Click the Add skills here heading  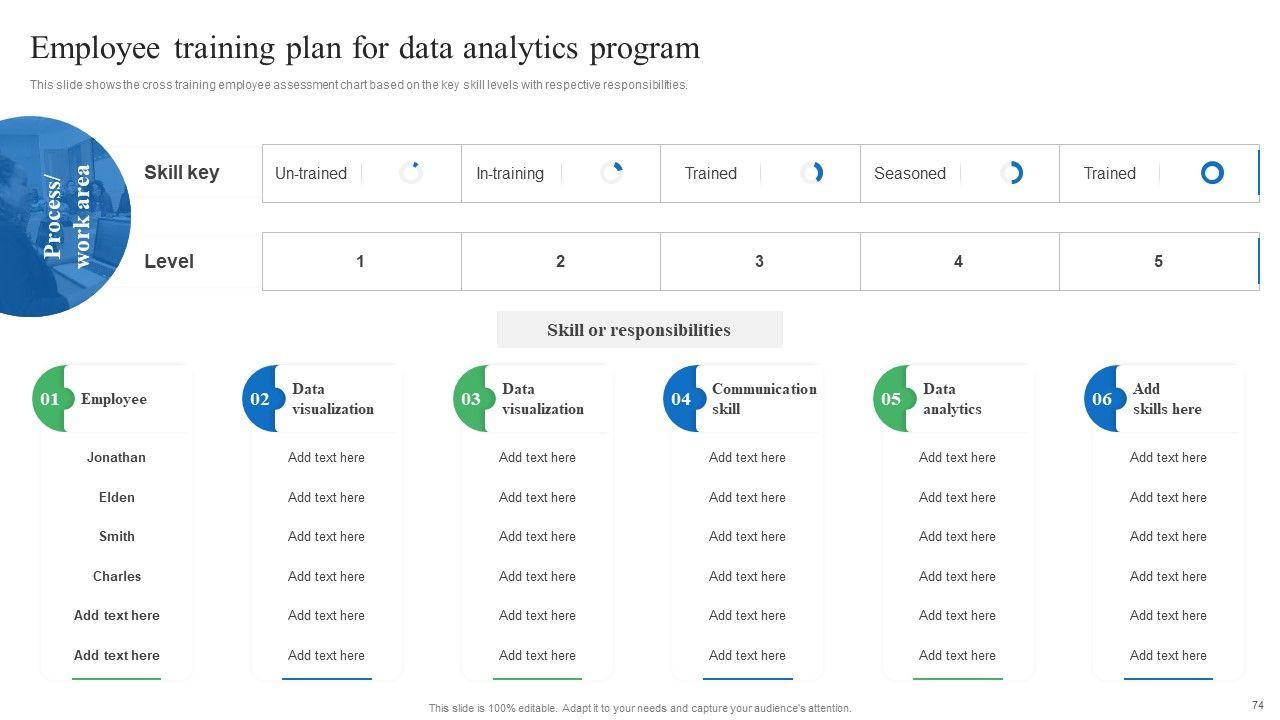[x=1167, y=399]
